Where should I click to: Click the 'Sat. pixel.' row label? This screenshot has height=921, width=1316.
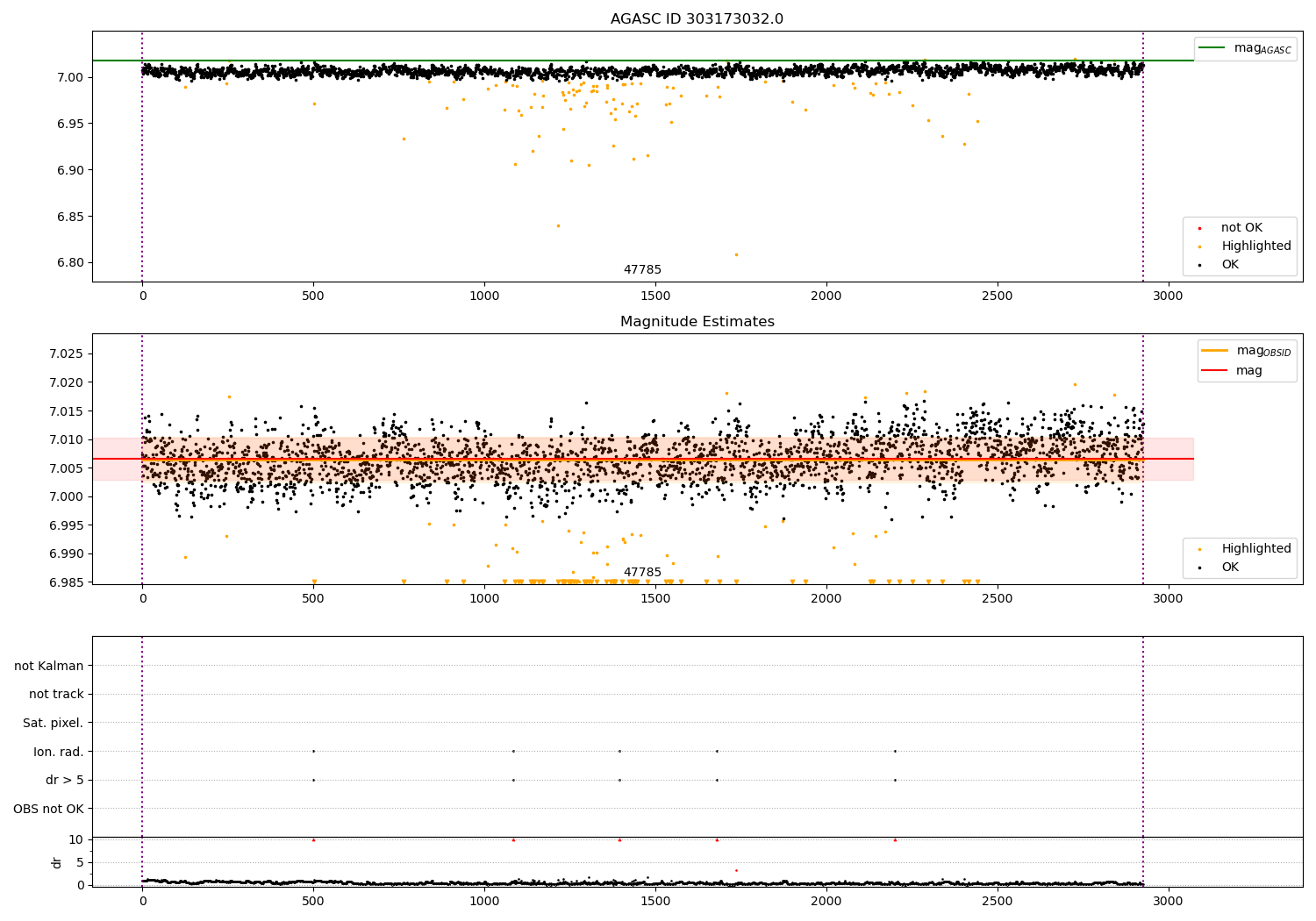click(x=54, y=724)
